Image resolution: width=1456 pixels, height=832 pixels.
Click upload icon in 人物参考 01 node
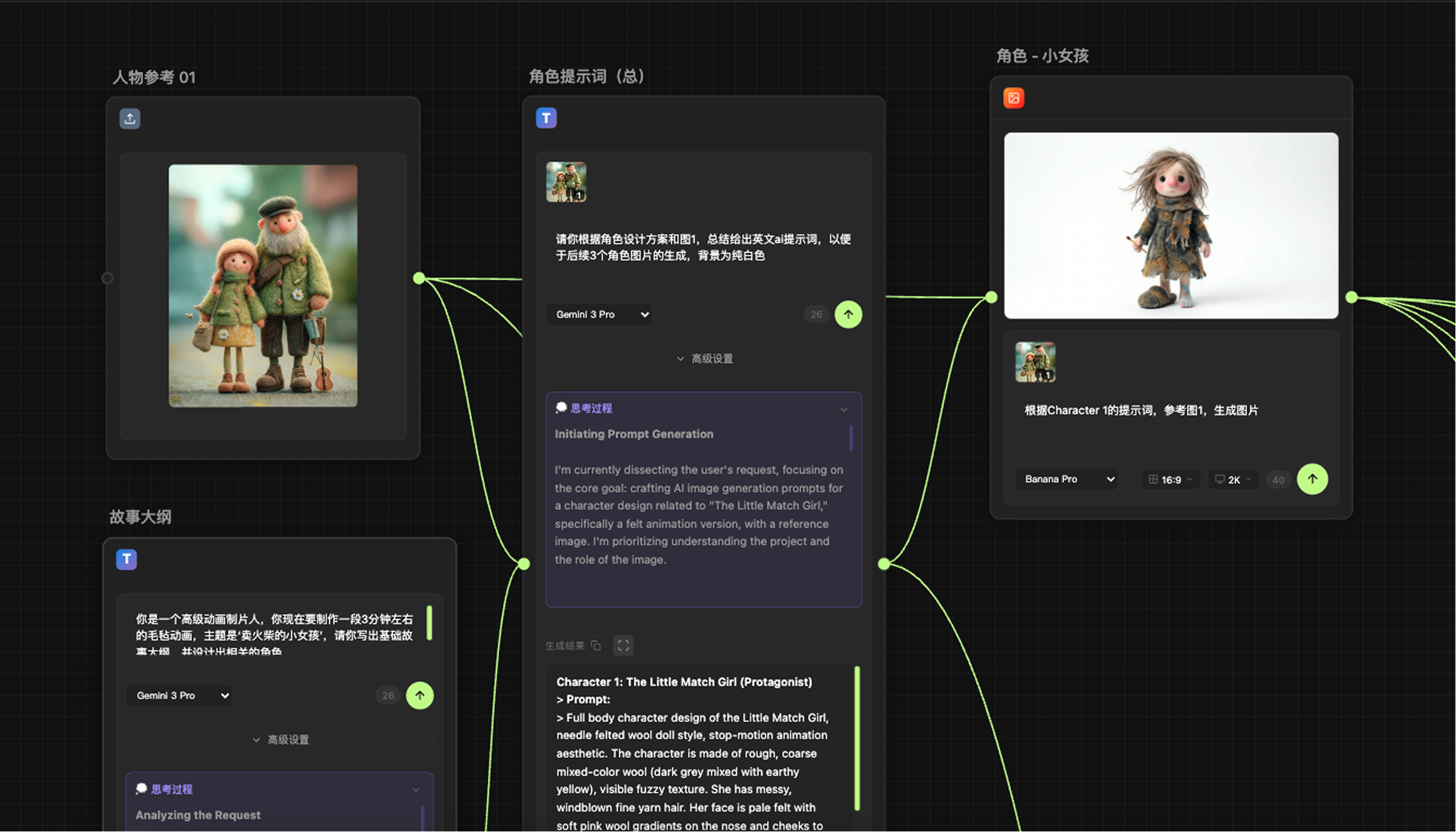(x=130, y=118)
